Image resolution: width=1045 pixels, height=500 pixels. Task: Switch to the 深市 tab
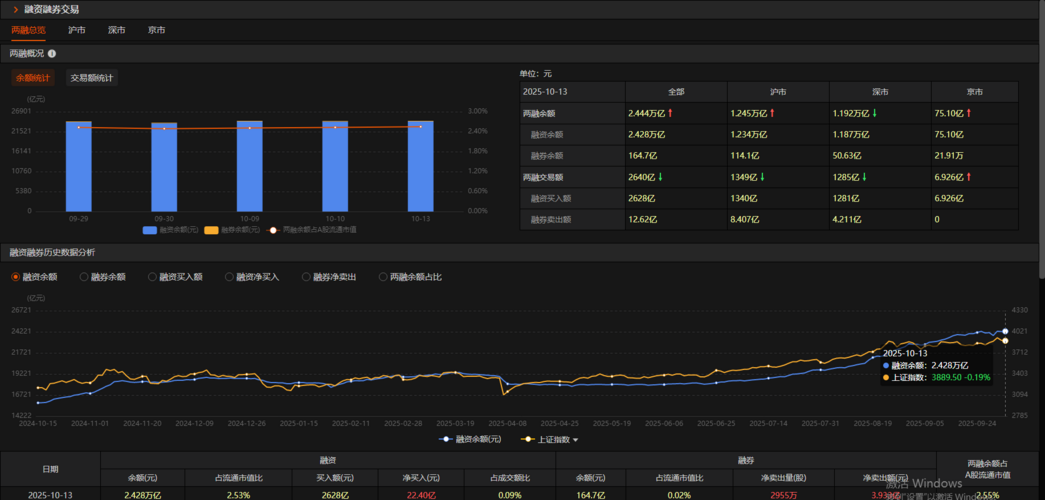point(117,30)
